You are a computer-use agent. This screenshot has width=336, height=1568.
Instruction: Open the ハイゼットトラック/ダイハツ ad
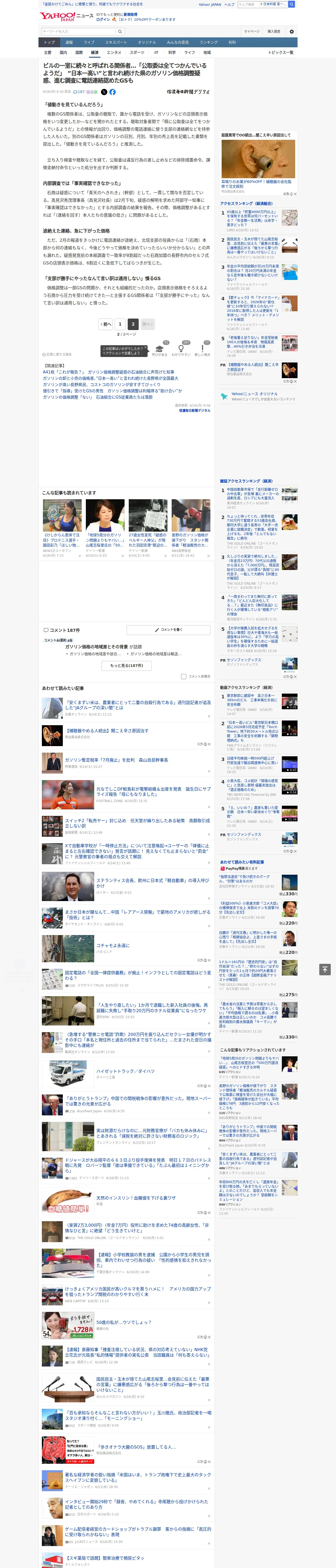pos(125,1071)
